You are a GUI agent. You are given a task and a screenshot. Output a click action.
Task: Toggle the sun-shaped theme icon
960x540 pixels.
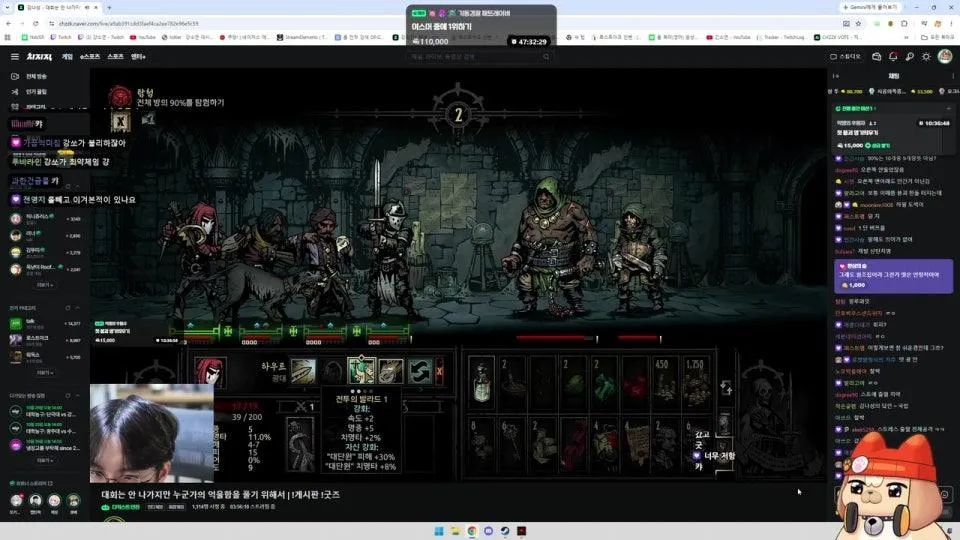pyautogui.click(x=926, y=56)
